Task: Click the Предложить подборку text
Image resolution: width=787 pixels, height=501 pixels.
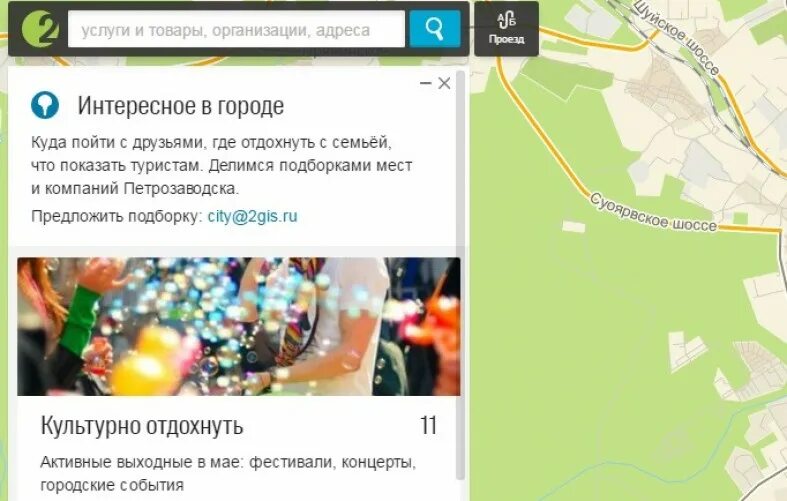Action: pyautogui.click(x=116, y=216)
